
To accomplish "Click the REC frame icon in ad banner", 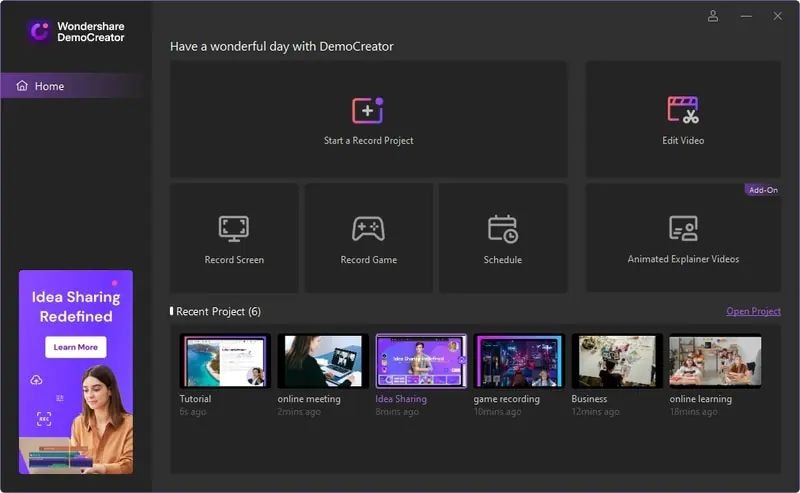I will click(x=44, y=419).
